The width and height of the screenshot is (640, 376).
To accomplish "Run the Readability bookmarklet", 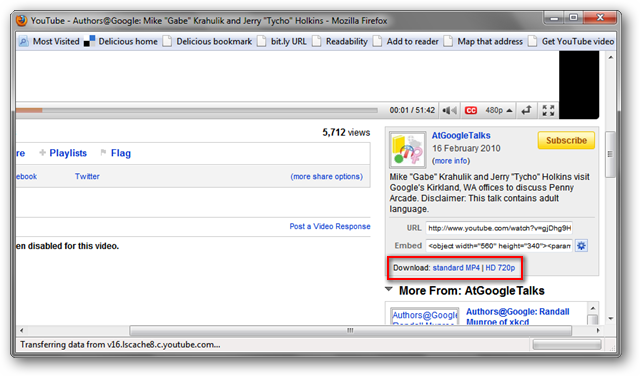I will tap(340, 41).
